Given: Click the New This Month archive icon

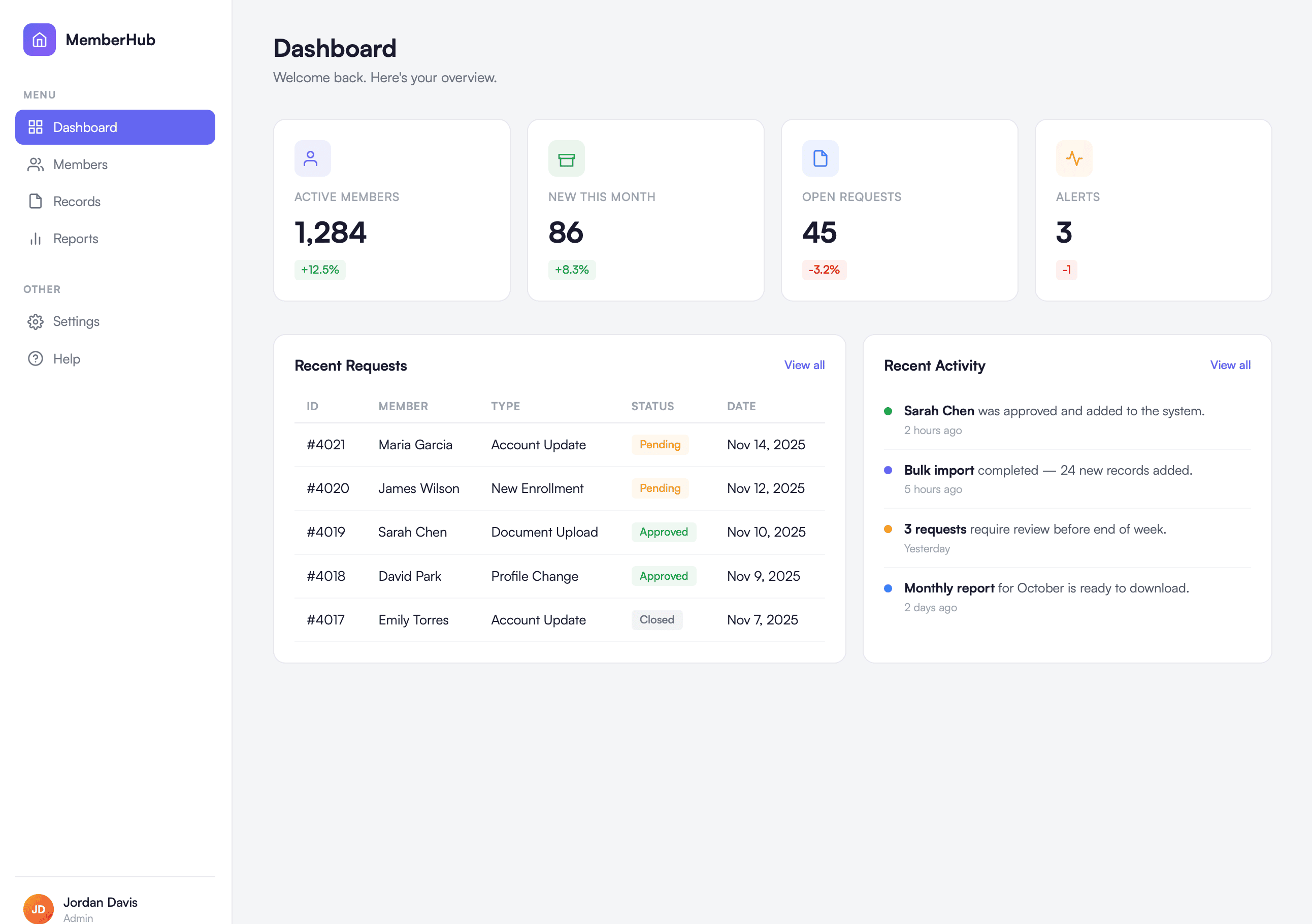Looking at the screenshot, I should tap(566, 158).
